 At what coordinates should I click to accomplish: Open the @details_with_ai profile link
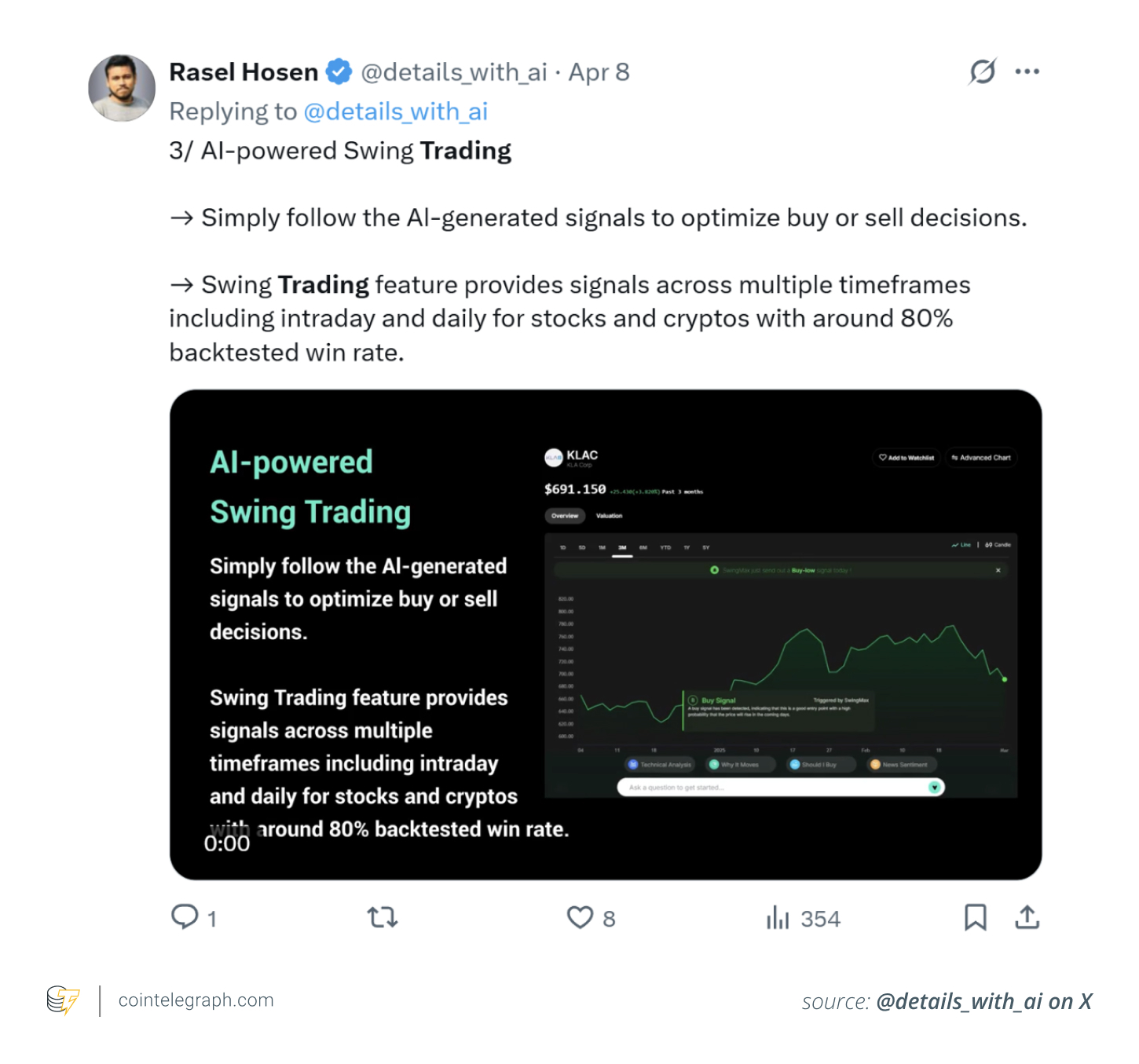click(396, 112)
